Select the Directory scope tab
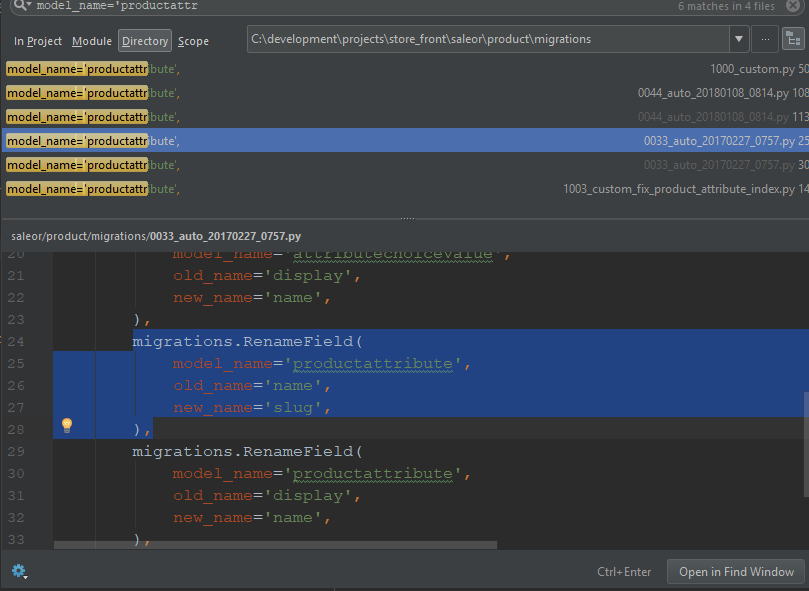809x591 pixels. click(145, 41)
